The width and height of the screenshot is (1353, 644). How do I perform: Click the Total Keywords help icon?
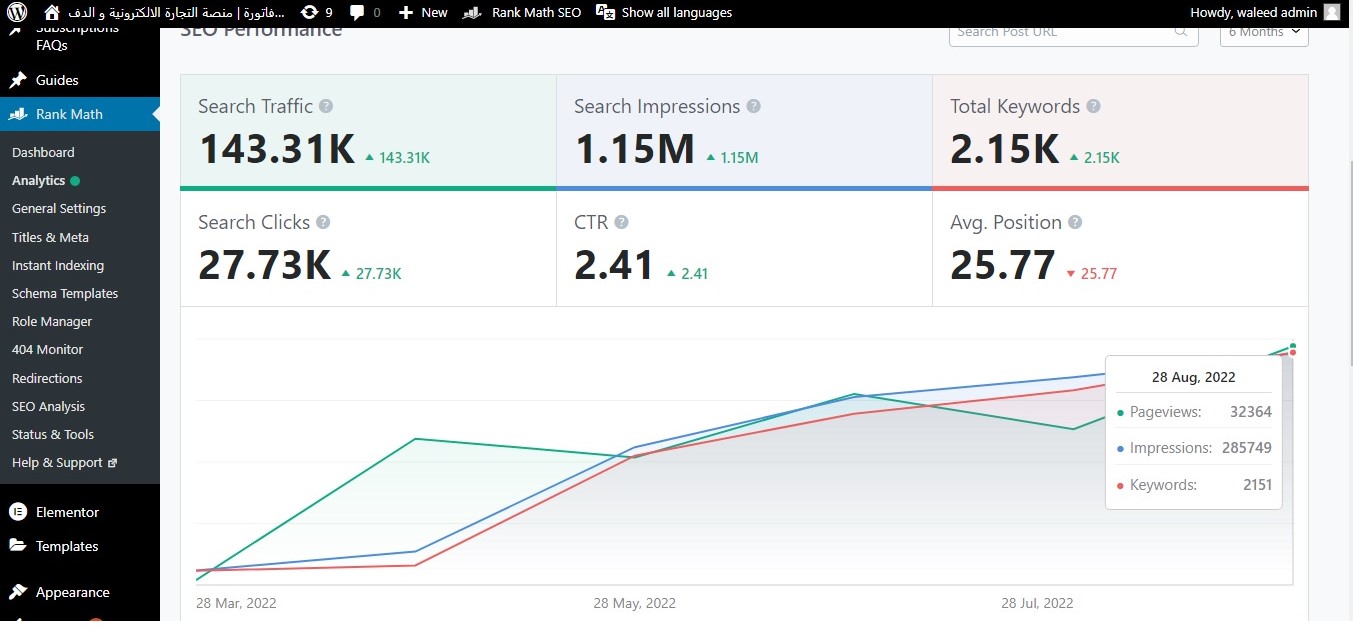[1093, 106]
